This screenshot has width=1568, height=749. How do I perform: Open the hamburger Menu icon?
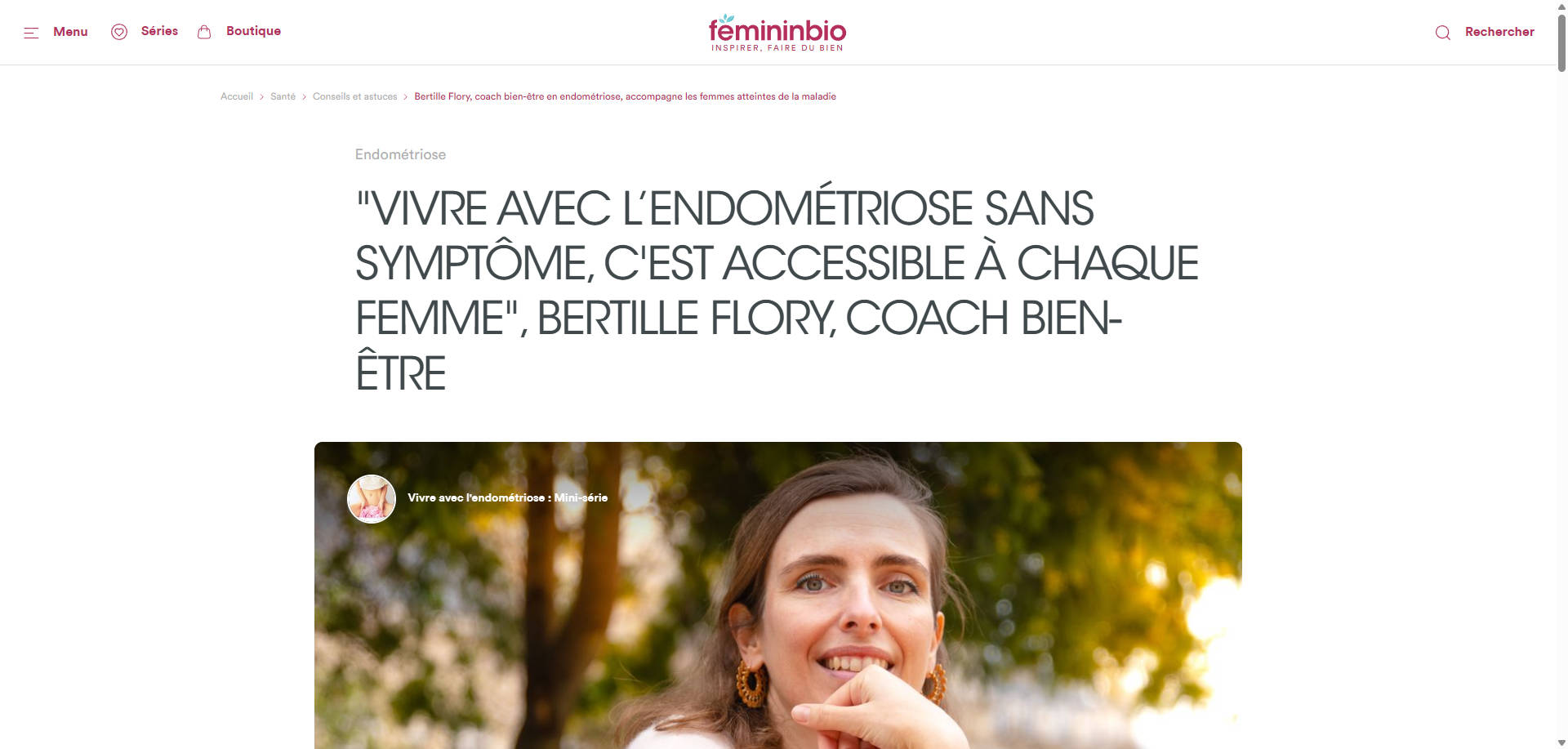tap(31, 33)
